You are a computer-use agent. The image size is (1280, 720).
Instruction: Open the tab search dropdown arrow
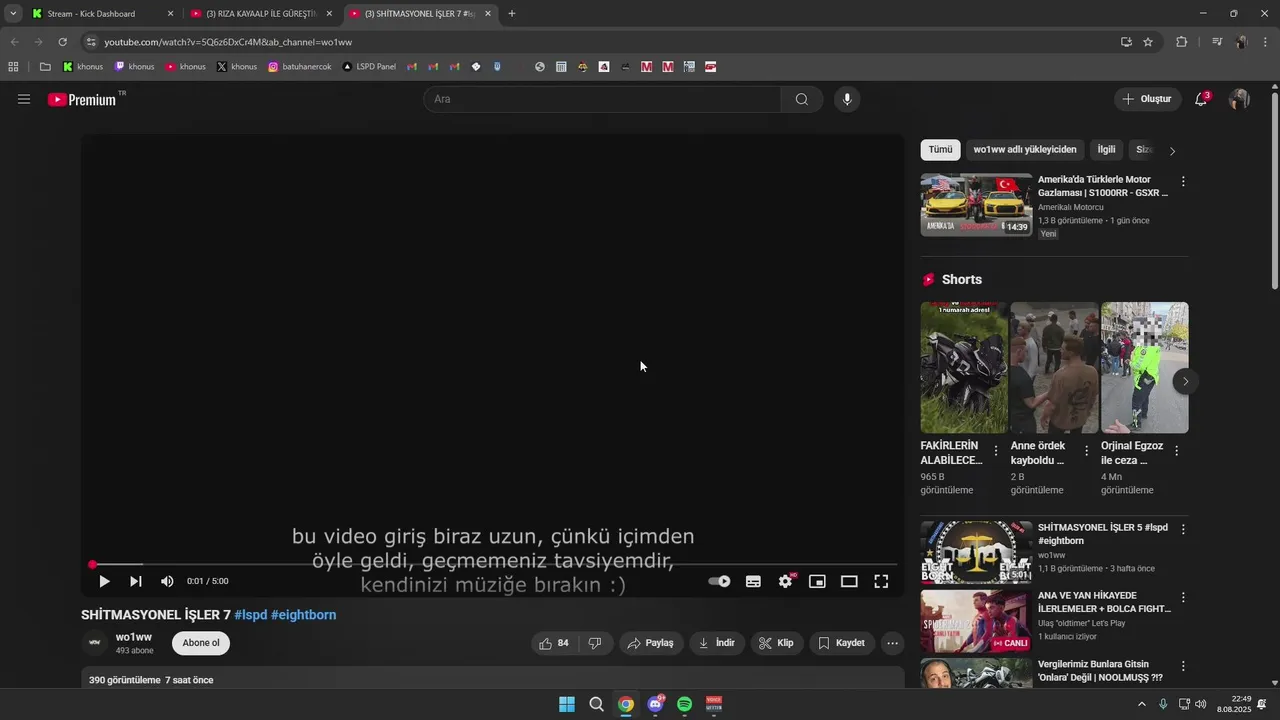click(13, 14)
